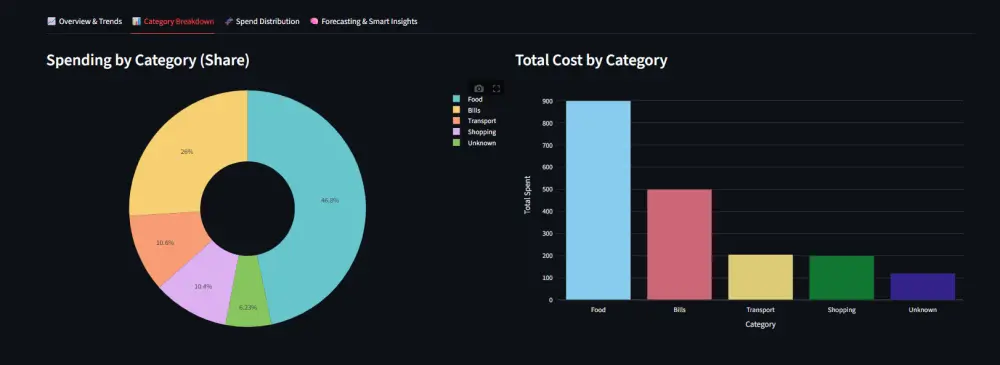The width and height of the screenshot is (1000, 365).
Task: Download the pie chart via camera icon
Action: (x=479, y=89)
